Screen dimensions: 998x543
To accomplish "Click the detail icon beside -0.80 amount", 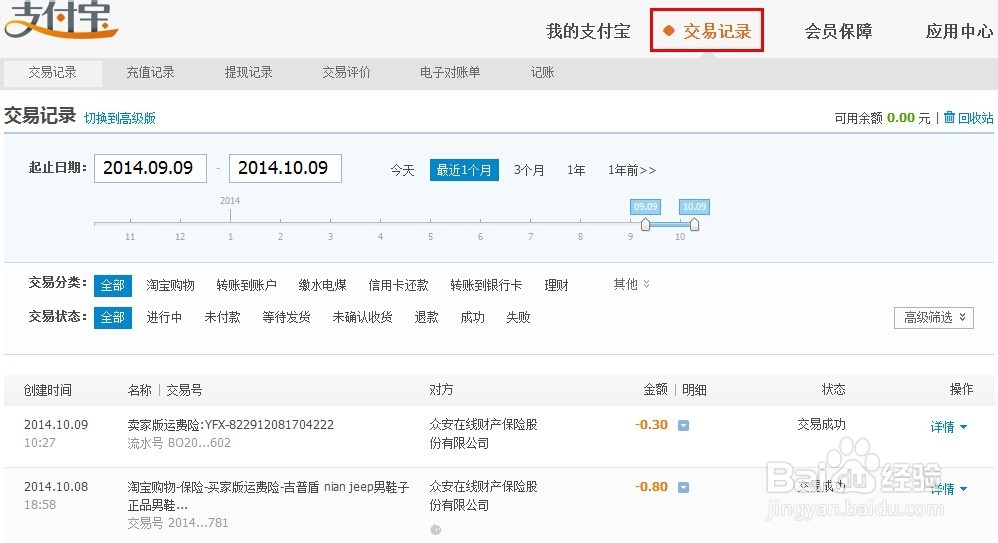I will (x=683, y=487).
